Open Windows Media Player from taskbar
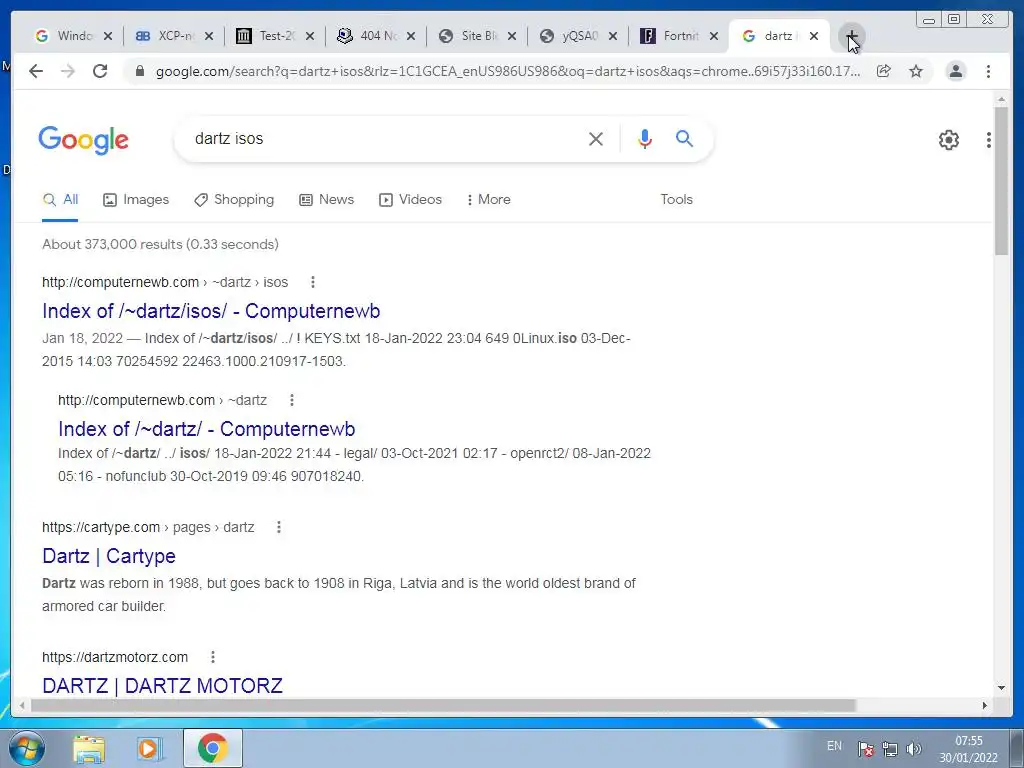Viewport: 1024px width, 768px height. [149, 749]
